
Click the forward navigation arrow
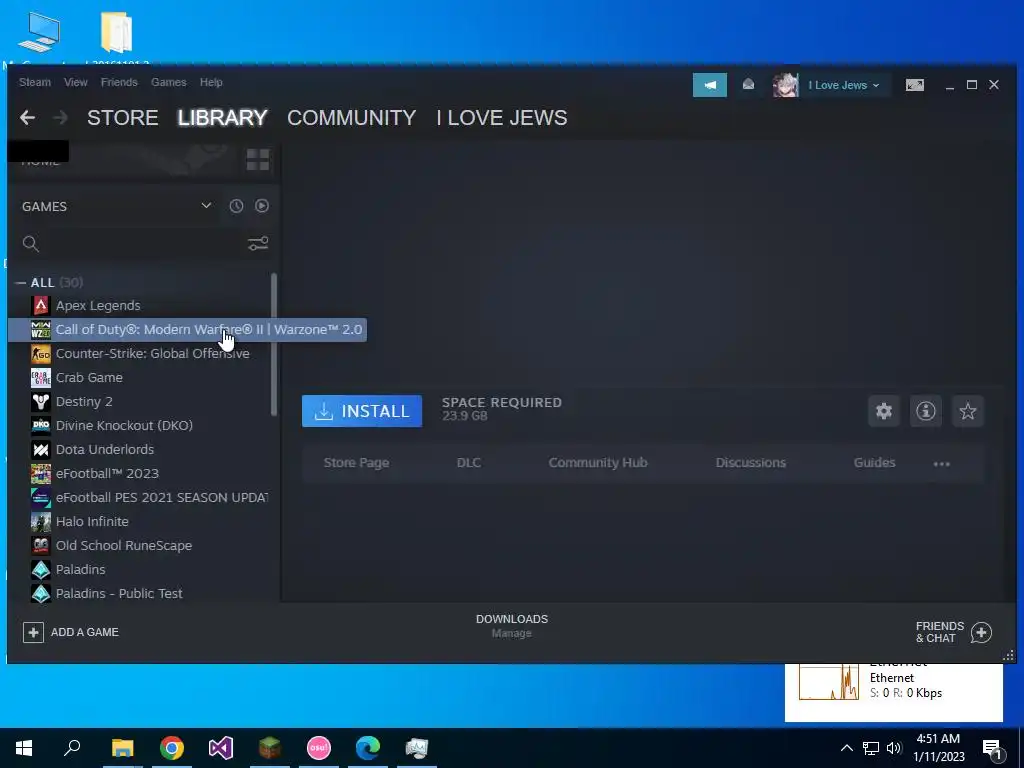[x=61, y=118]
